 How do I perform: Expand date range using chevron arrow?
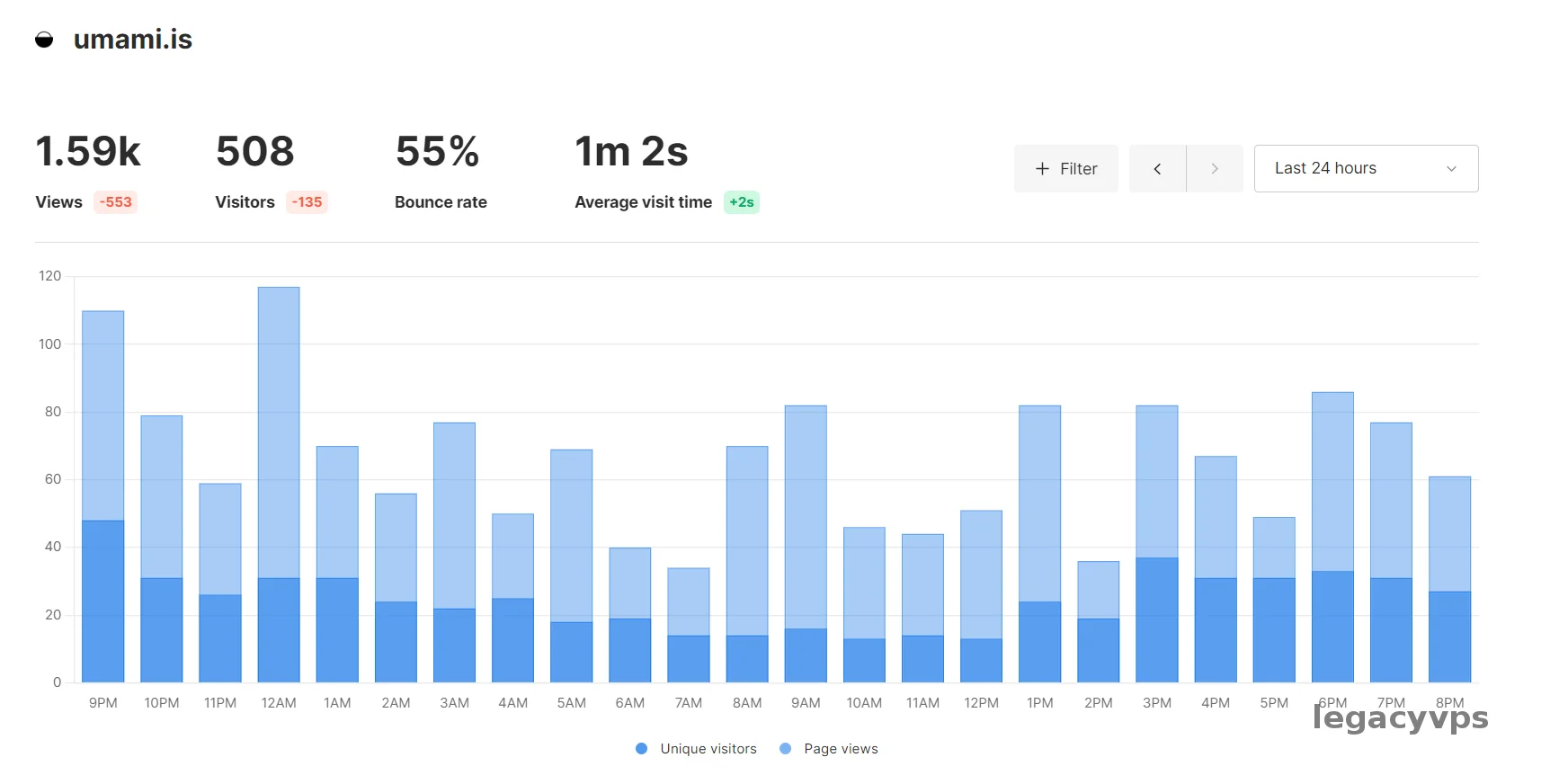1451,169
